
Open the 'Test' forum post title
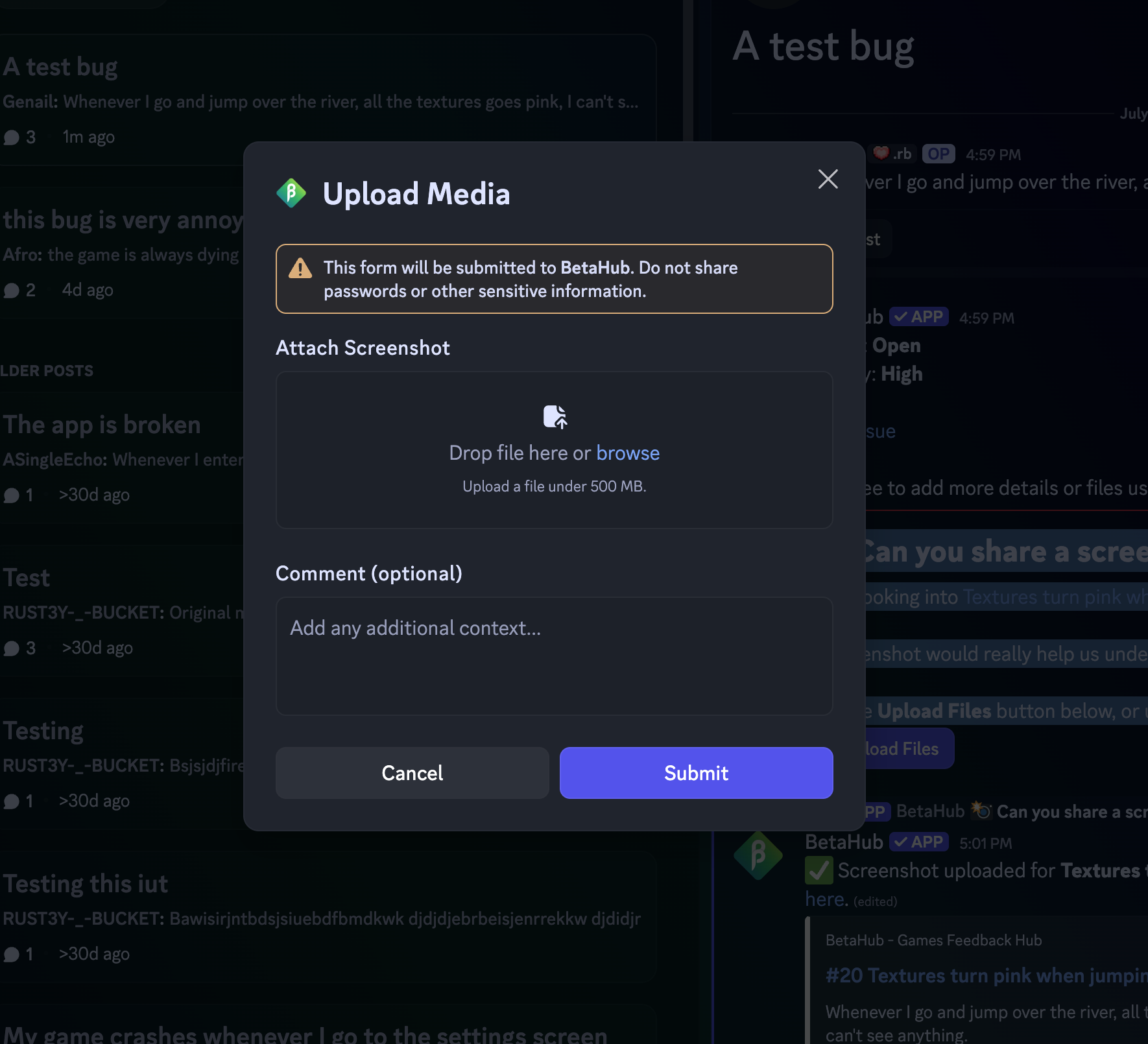[x=26, y=578]
